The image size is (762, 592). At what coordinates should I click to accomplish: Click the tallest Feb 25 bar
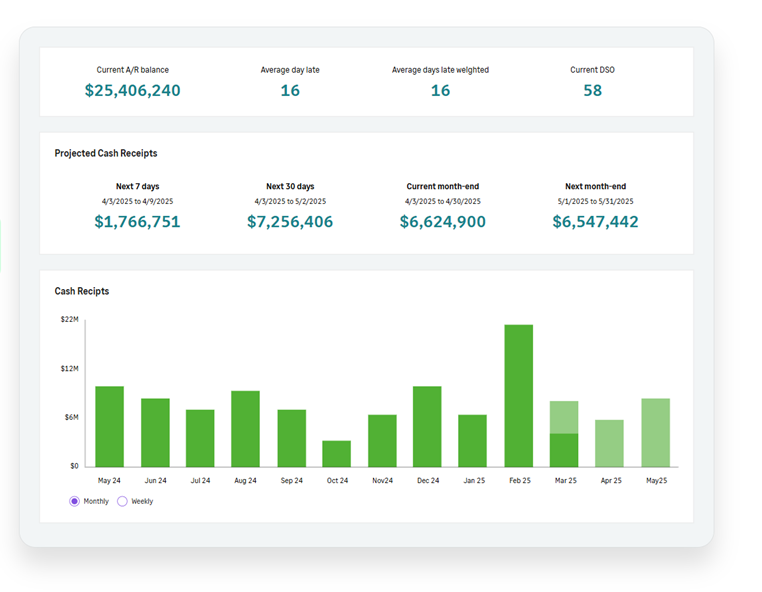point(518,395)
